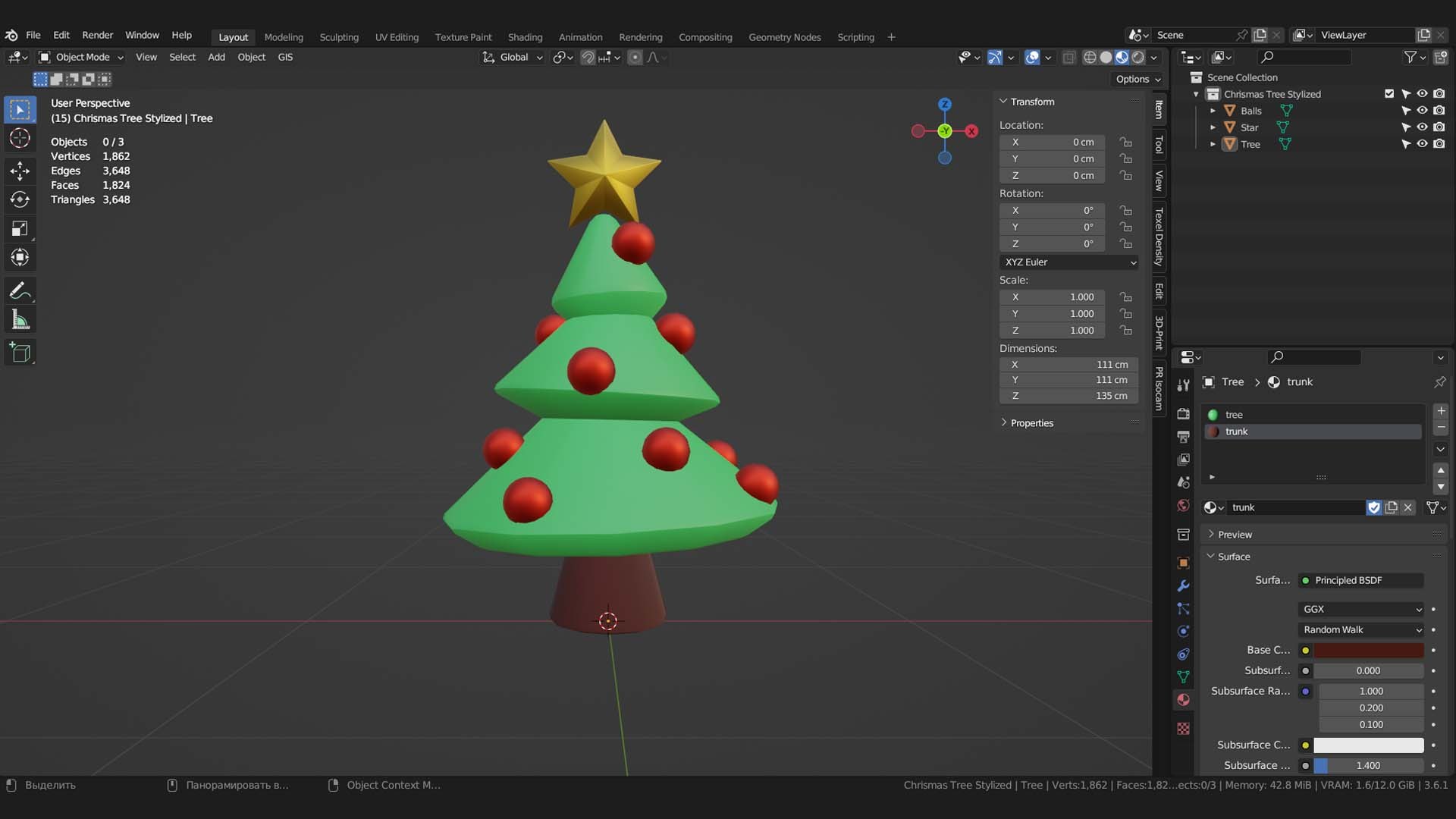The image size is (1456, 819).
Task: Switch to Shading workspace tab
Action: [525, 37]
